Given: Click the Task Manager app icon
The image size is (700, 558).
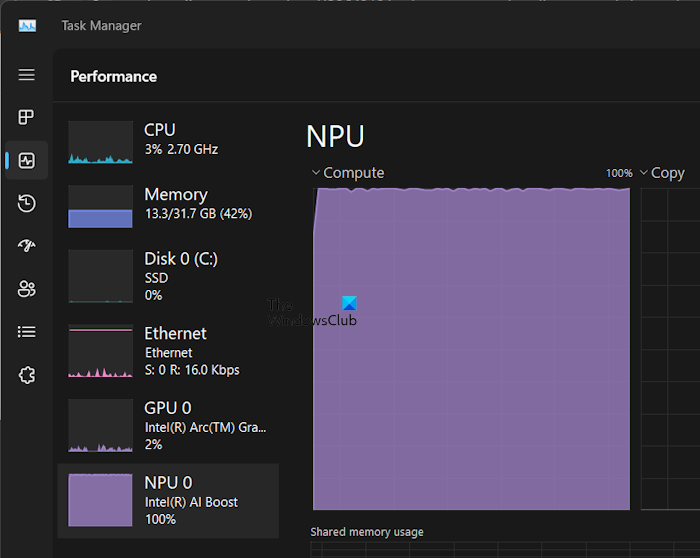Looking at the screenshot, I should (27, 25).
